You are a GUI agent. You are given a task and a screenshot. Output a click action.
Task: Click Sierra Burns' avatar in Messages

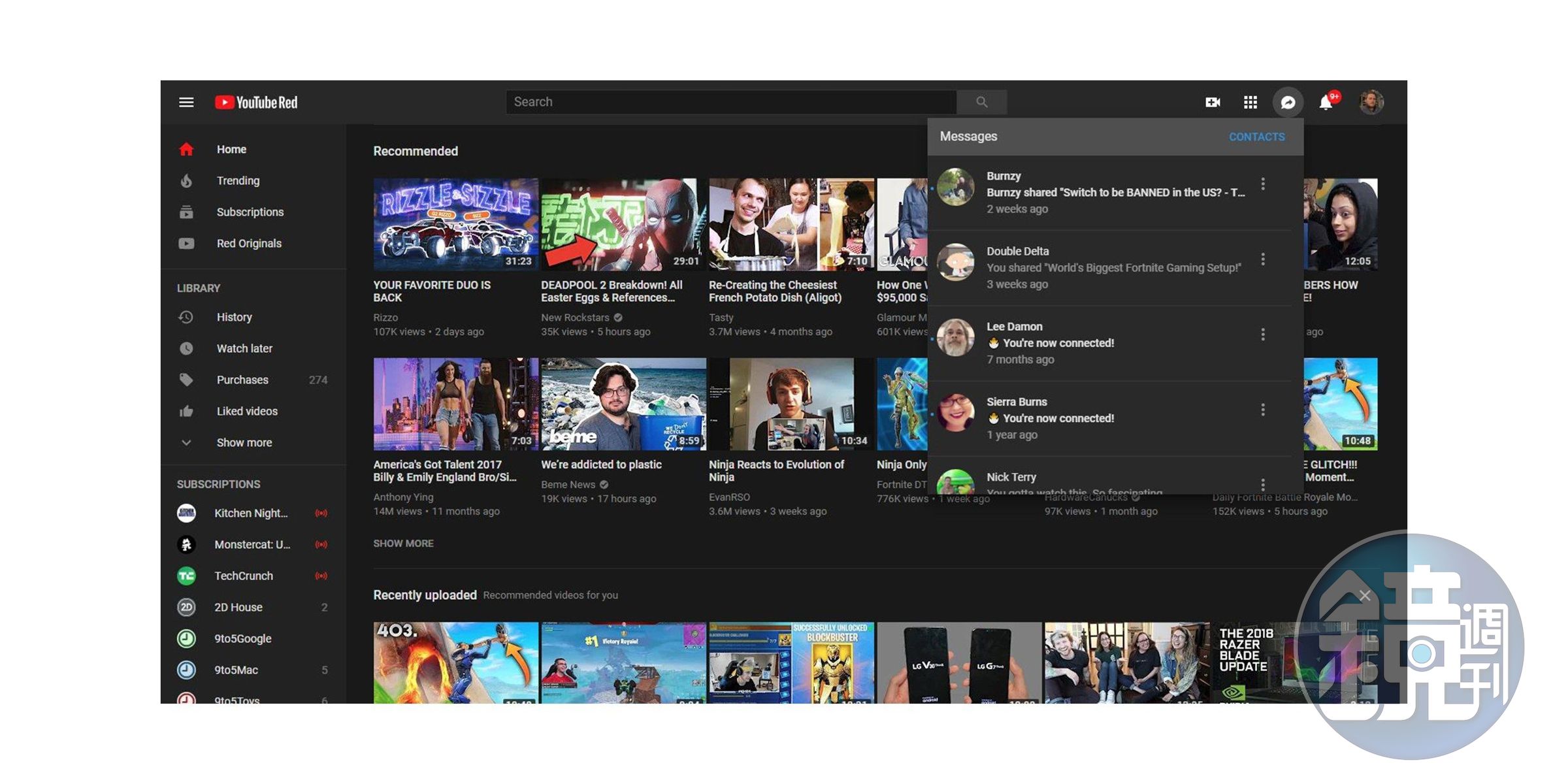coord(955,412)
